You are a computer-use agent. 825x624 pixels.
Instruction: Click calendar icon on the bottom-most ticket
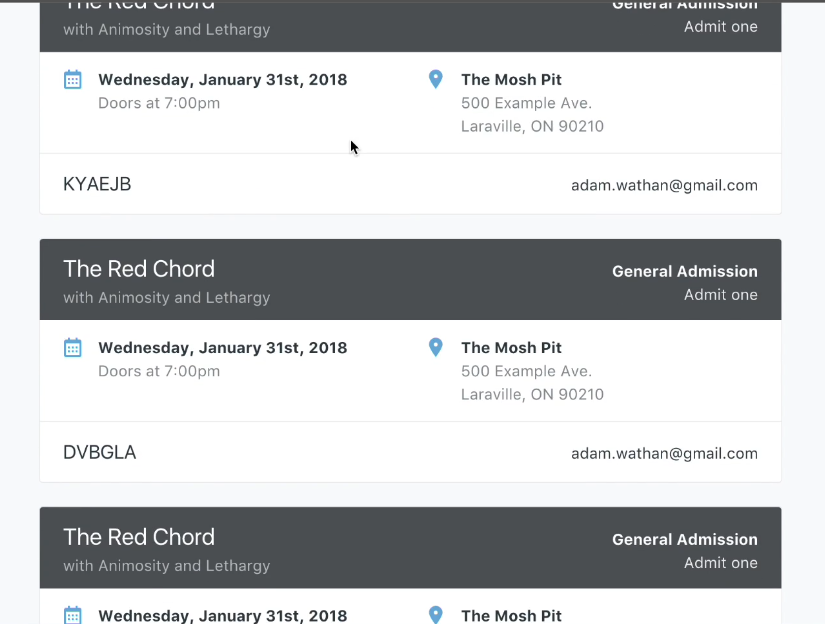[73, 614]
